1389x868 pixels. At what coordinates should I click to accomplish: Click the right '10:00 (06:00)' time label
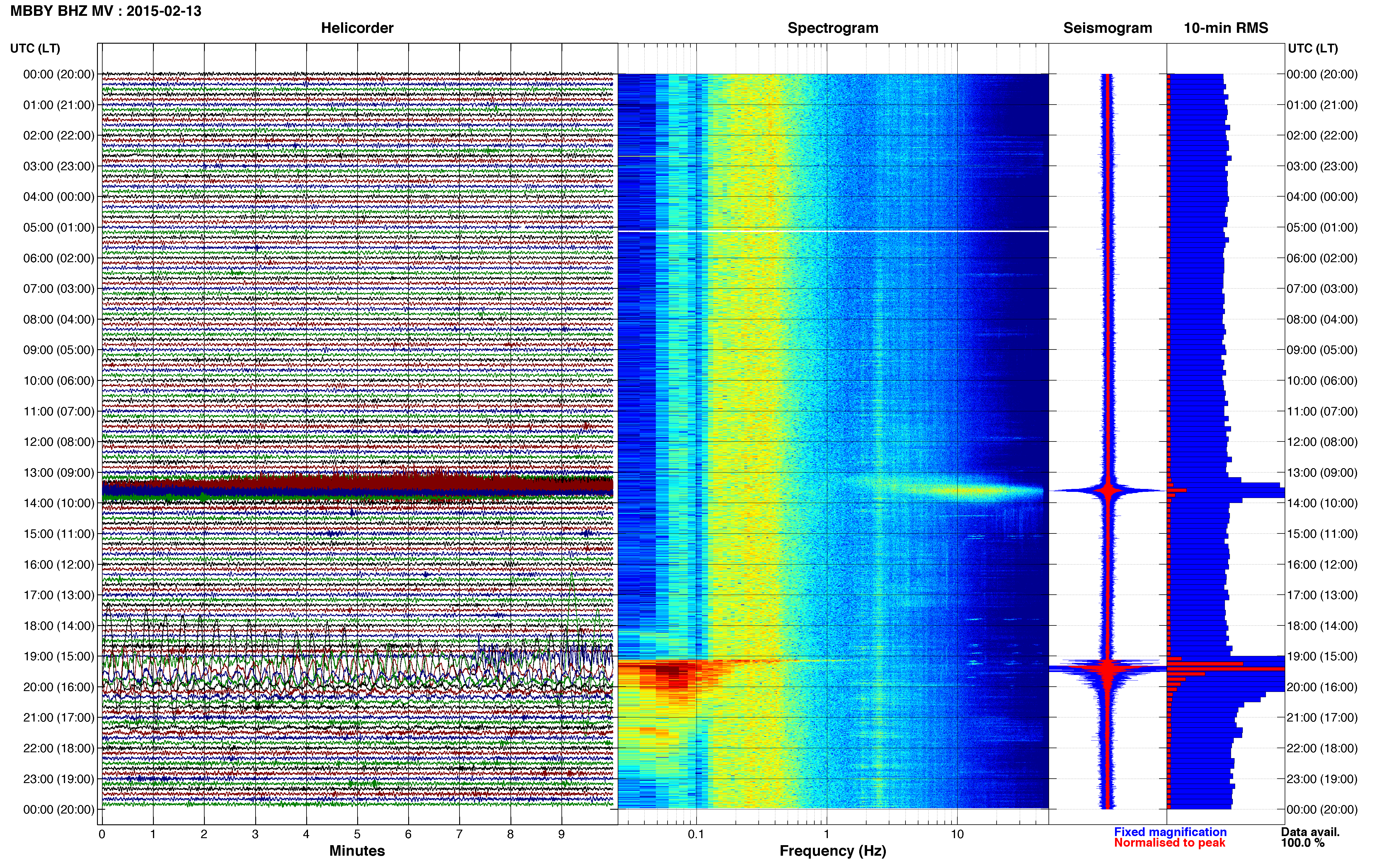(1322, 381)
